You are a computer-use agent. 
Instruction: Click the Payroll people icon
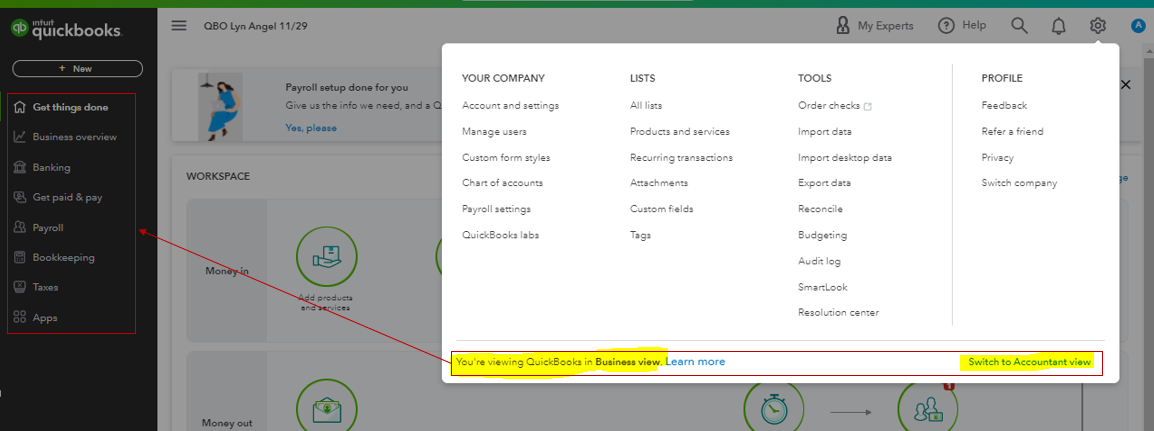coord(21,227)
